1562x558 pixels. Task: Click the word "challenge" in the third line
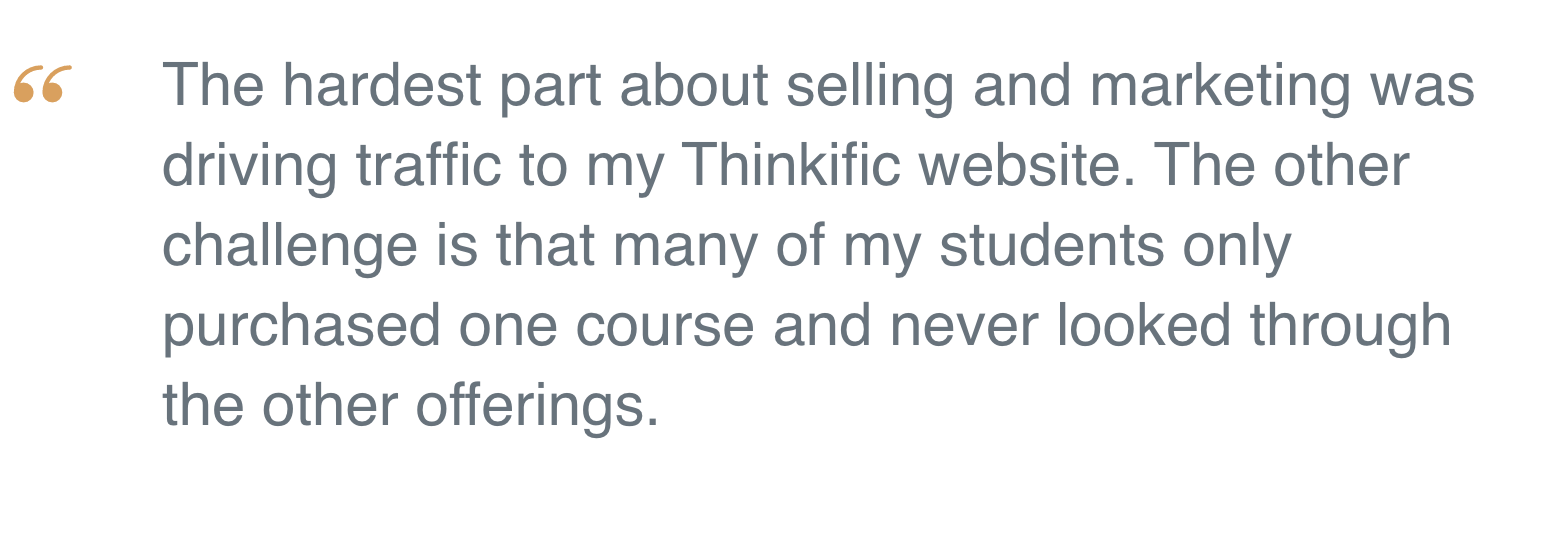tap(290, 247)
